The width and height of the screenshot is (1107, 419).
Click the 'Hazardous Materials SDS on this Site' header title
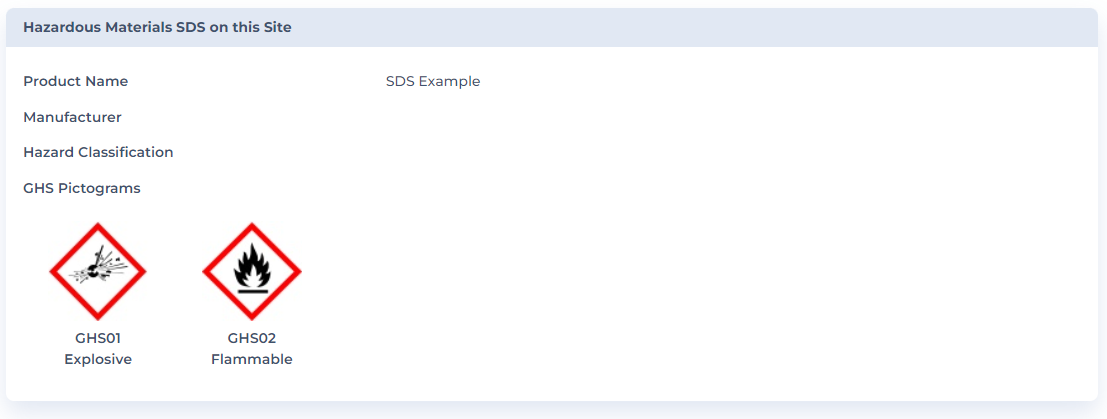[157, 27]
